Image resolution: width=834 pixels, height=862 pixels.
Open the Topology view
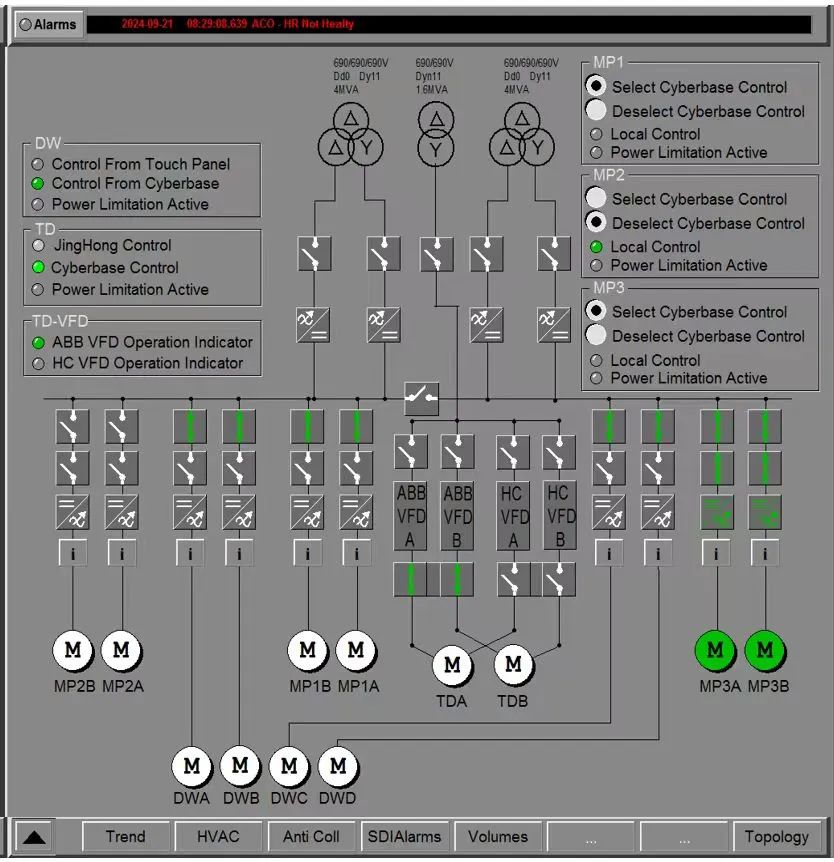point(776,837)
